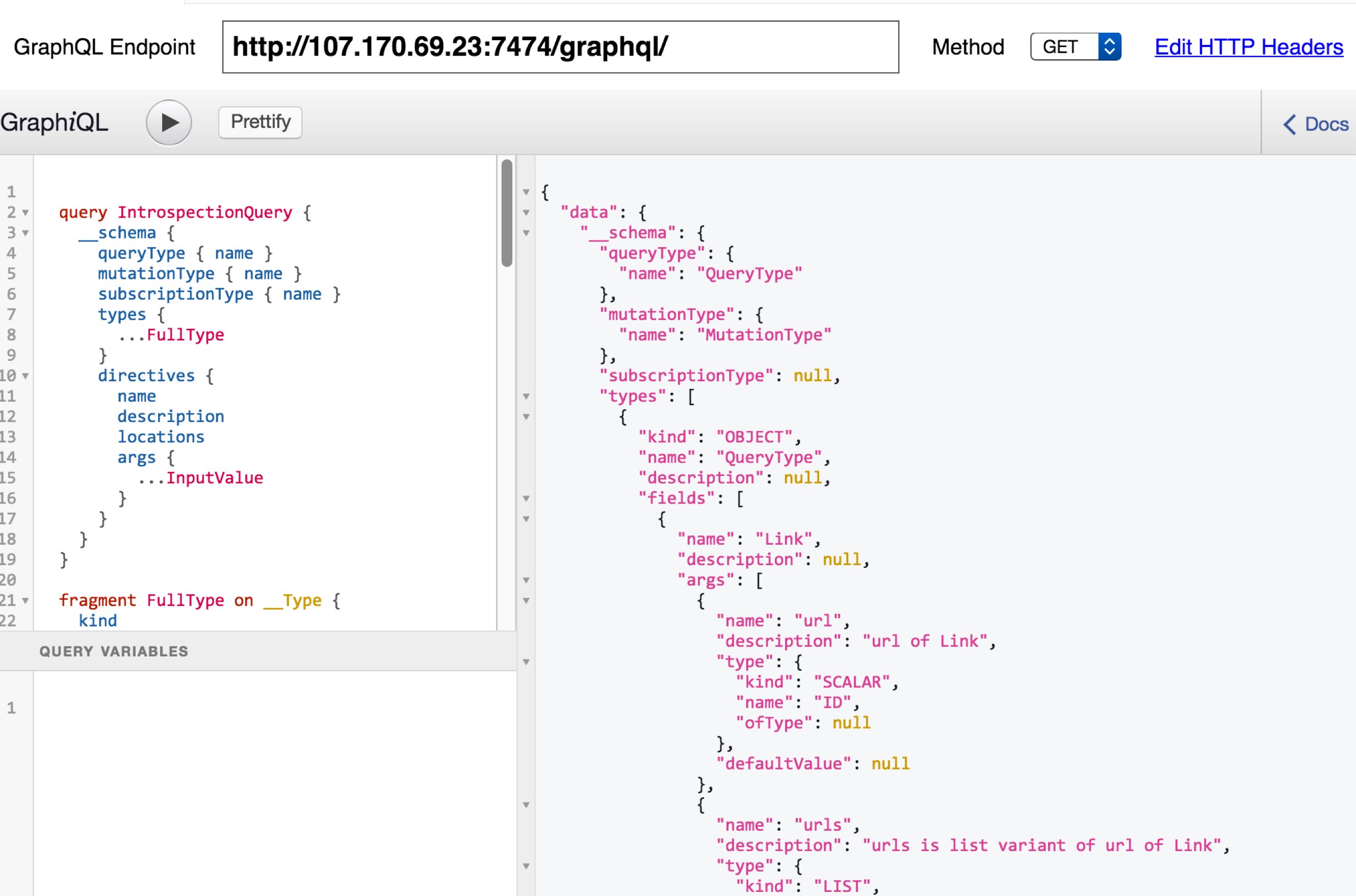Collapse the query IntrospectionQuery fold arrow
This screenshot has width=1356, height=896.
coord(25,213)
